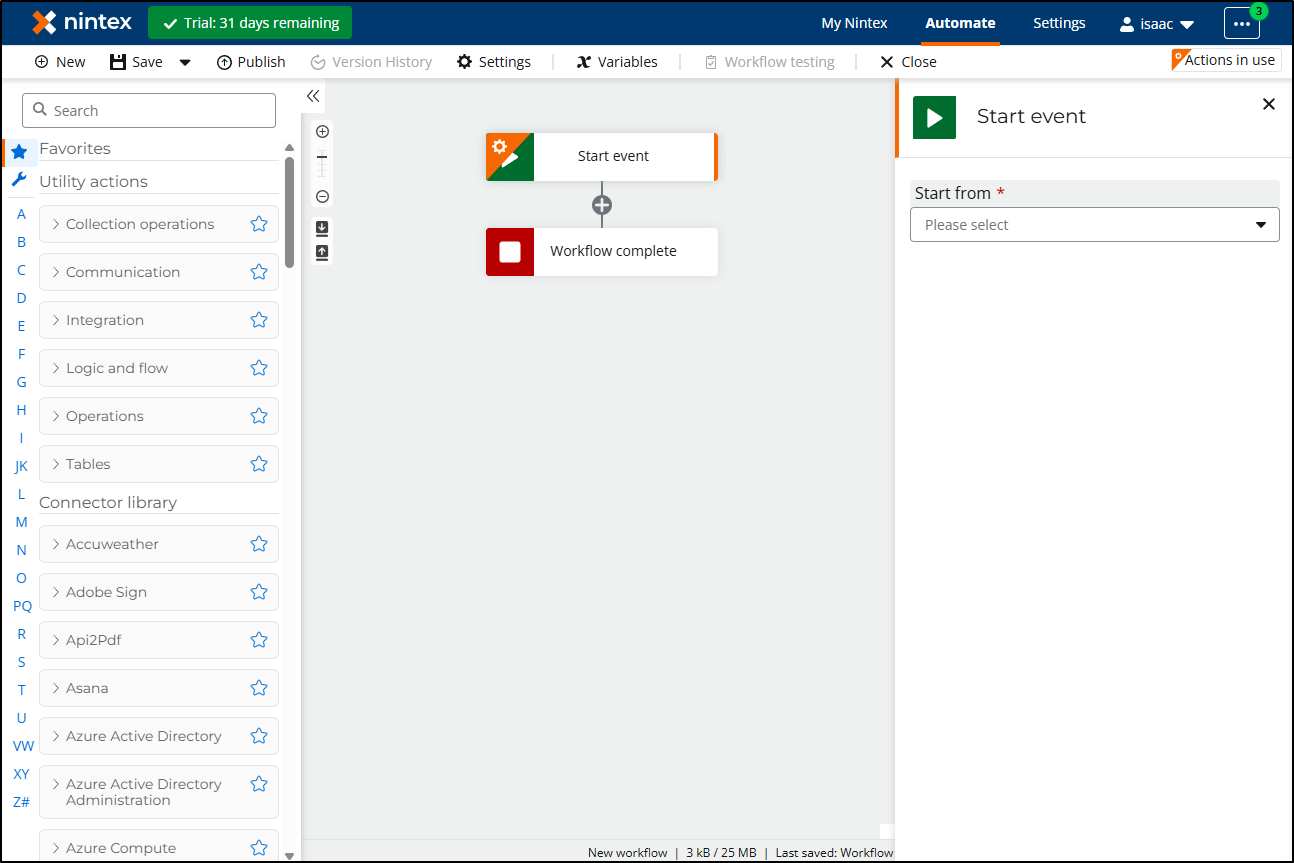Screen dimensions: 1294x863
Task: Create a New workflow
Action: point(60,62)
